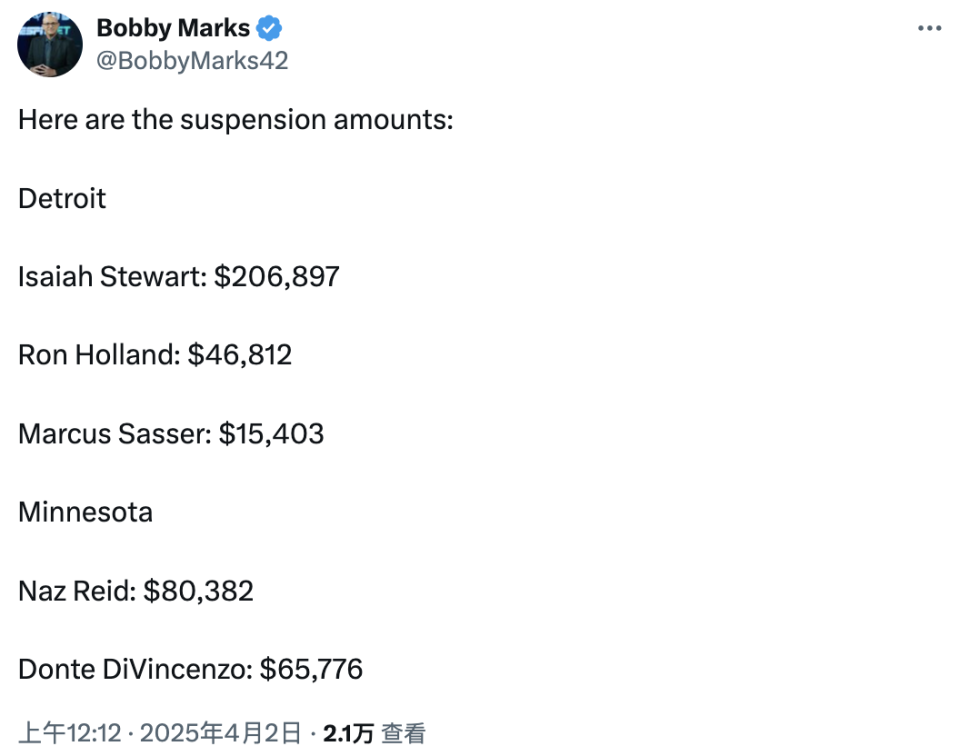This screenshot has width=960, height=756.
Task: Open the tweet's more options ellipsis
Action: coord(929,29)
